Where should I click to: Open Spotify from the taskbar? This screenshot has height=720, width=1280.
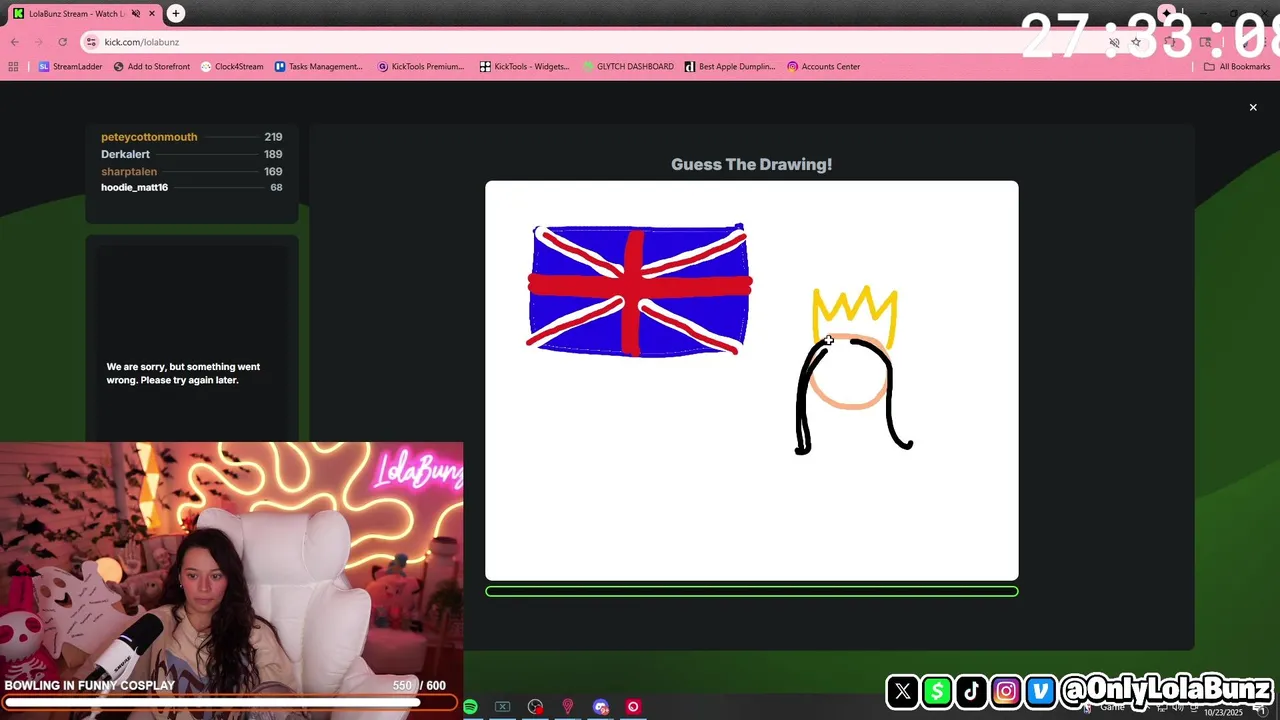coord(470,707)
